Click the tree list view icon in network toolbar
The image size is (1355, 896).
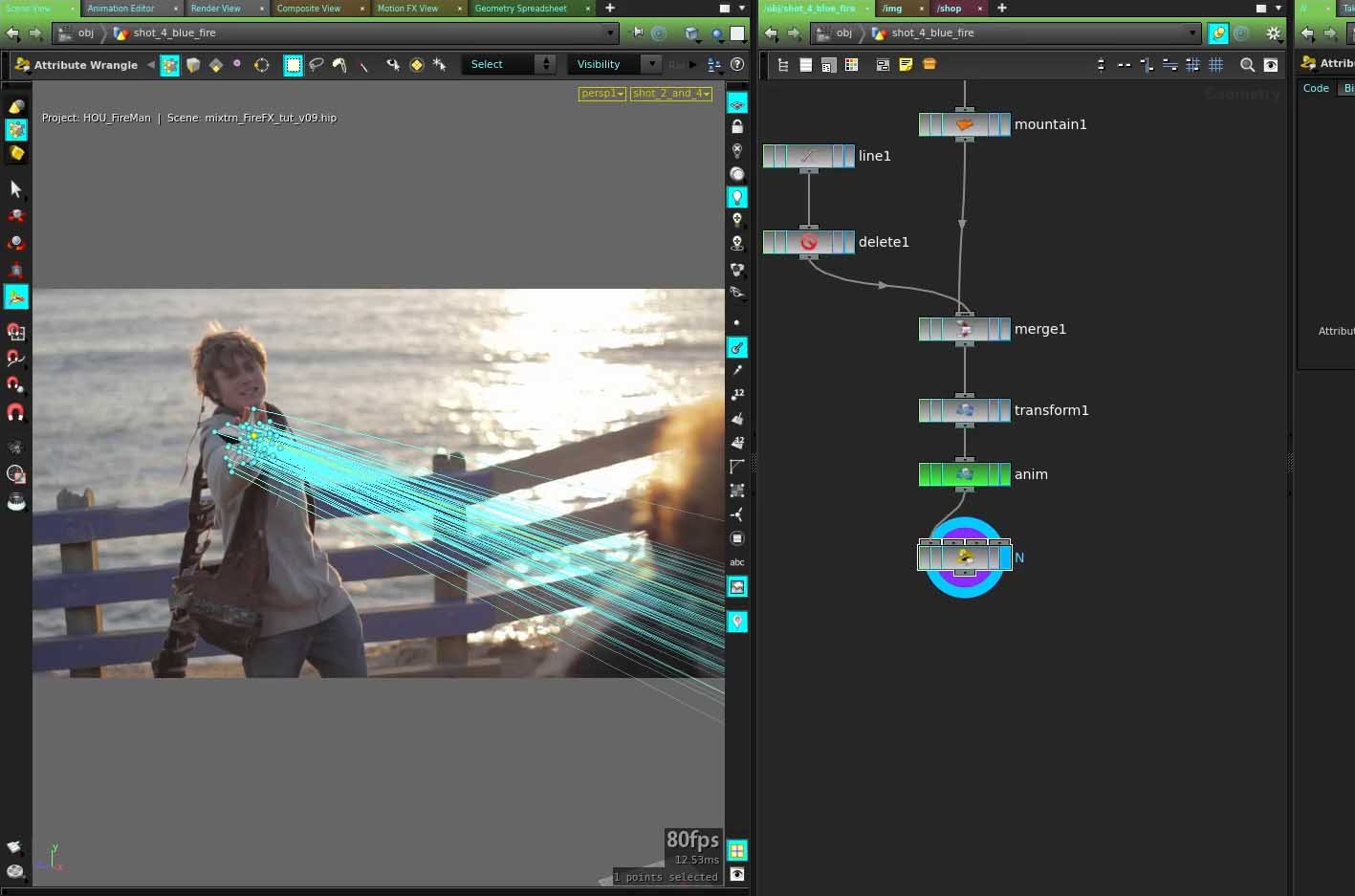click(x=783, y=65)
